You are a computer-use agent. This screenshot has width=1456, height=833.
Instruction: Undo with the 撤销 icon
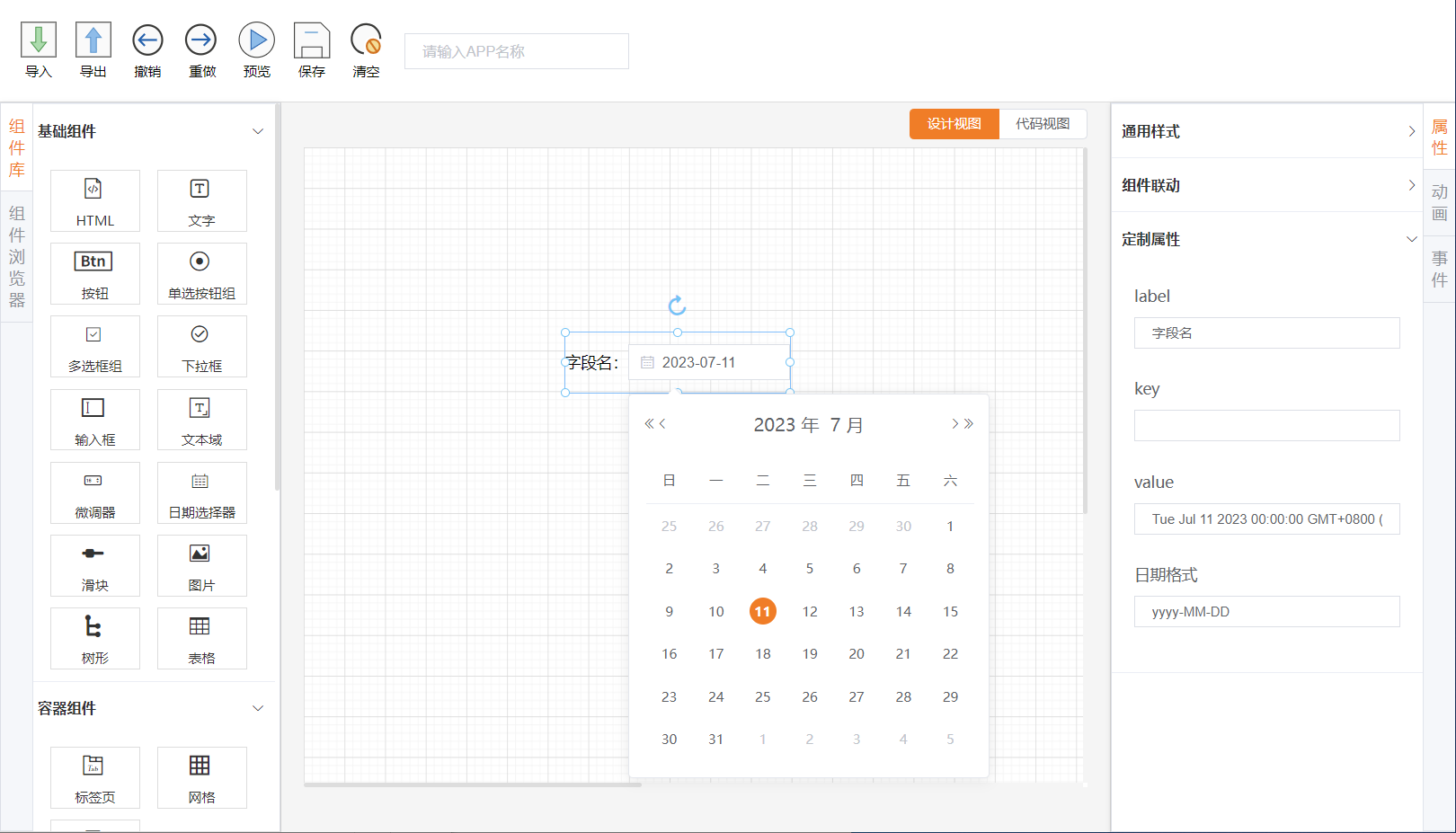point(147,40)
